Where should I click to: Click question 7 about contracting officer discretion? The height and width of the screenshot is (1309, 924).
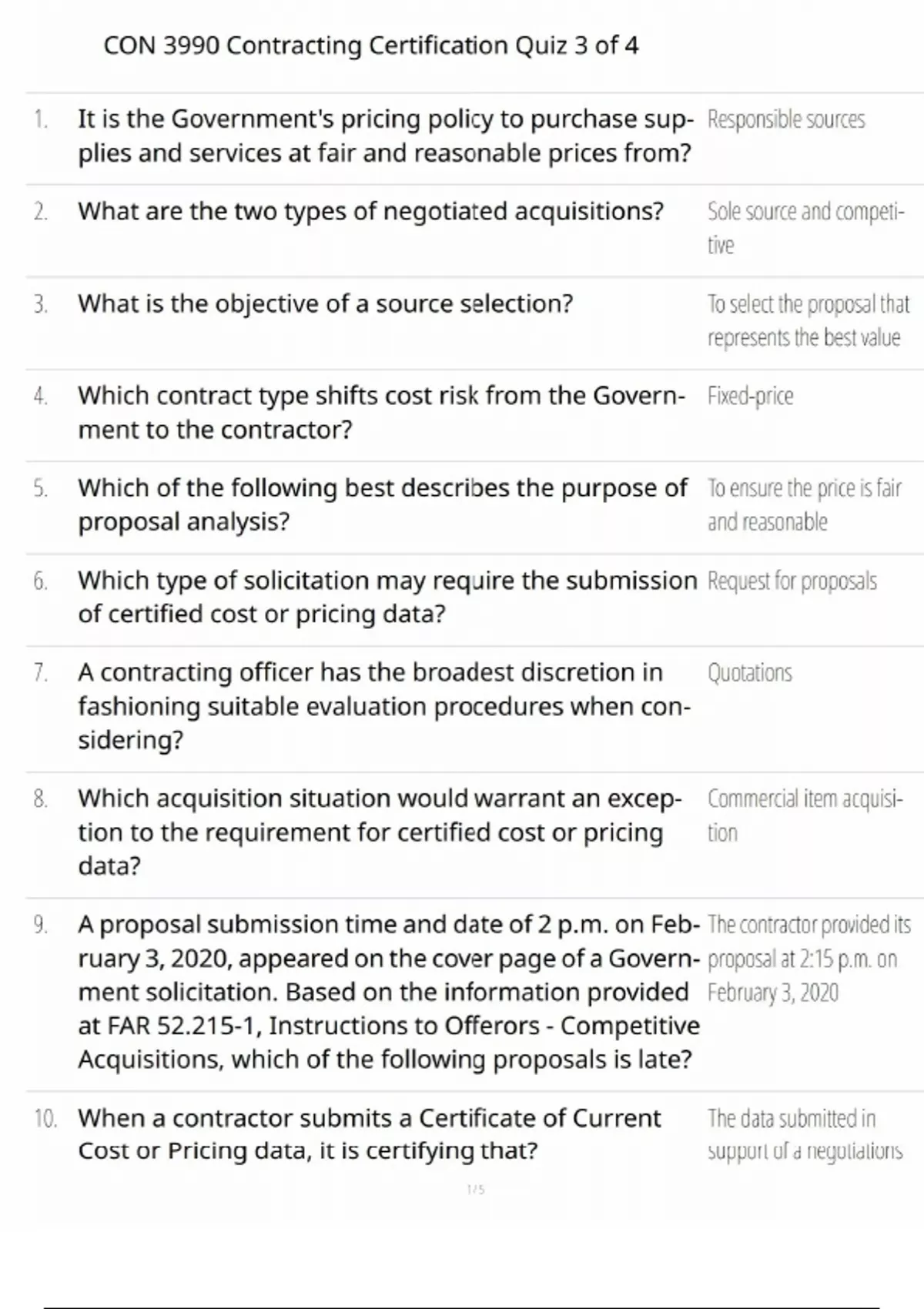[x=383, y=706]
